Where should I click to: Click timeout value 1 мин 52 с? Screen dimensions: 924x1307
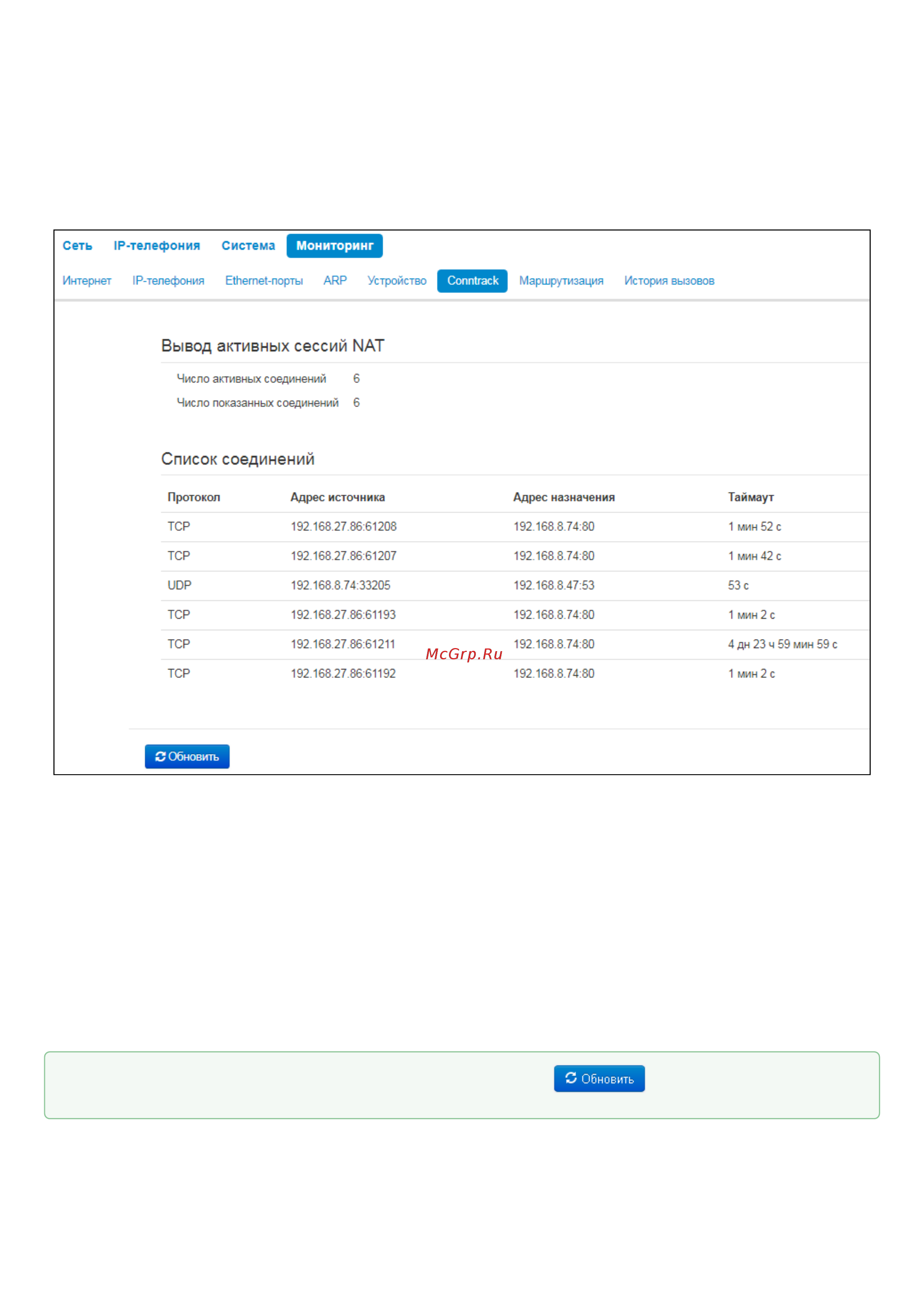[x=754, y=527]
